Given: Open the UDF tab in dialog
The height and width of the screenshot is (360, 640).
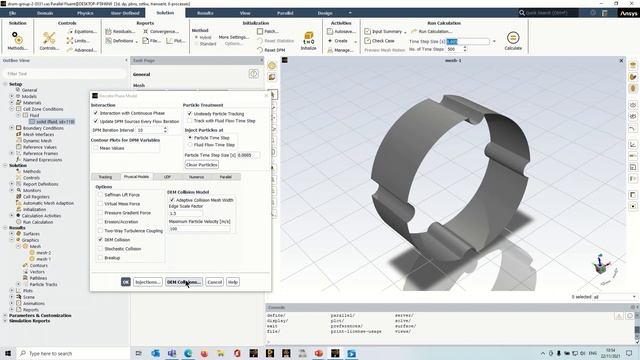Looking at the screenshot, I should (x=167, y=177).
